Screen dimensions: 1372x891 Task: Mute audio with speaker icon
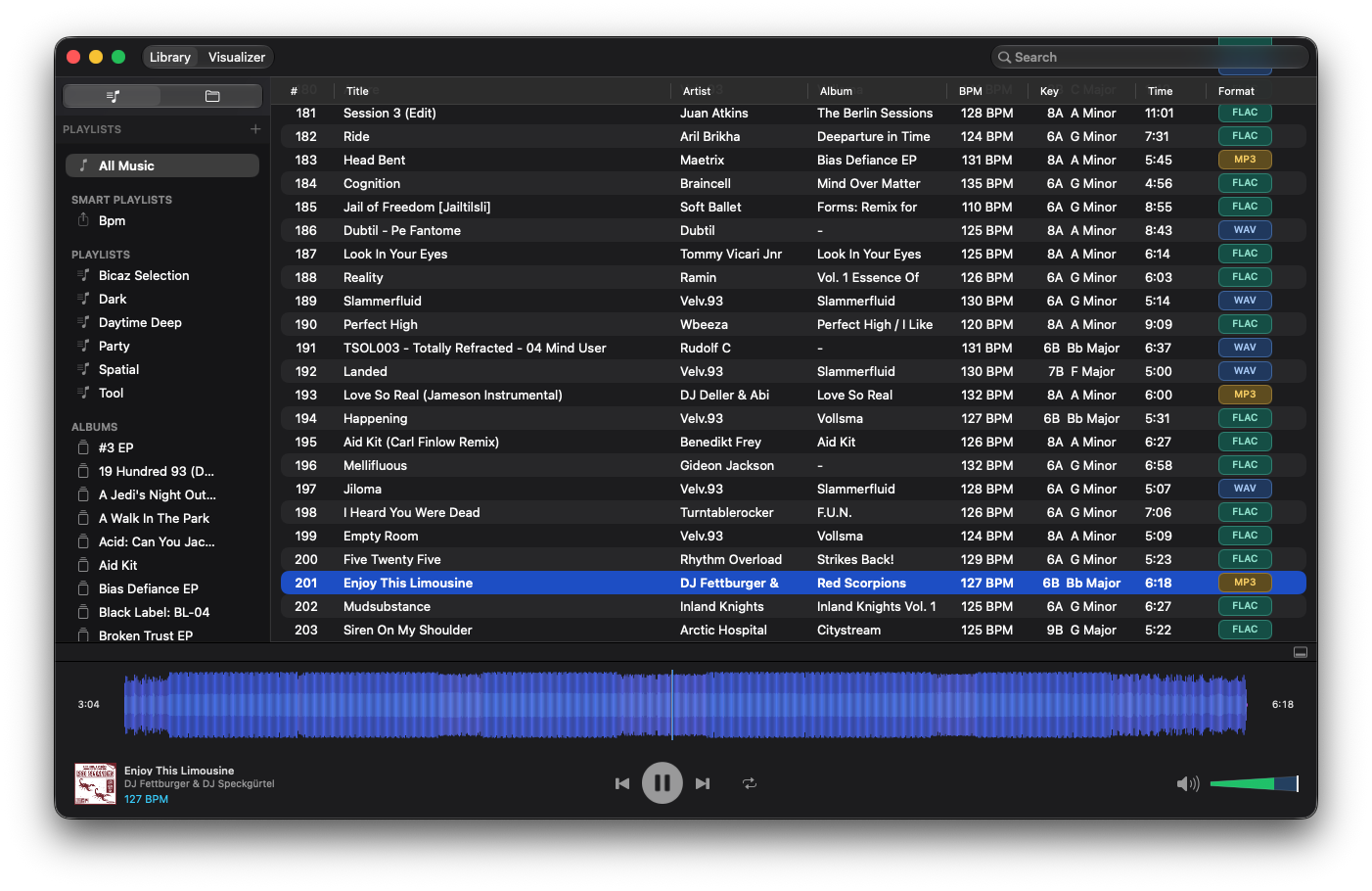(1188, 783)
